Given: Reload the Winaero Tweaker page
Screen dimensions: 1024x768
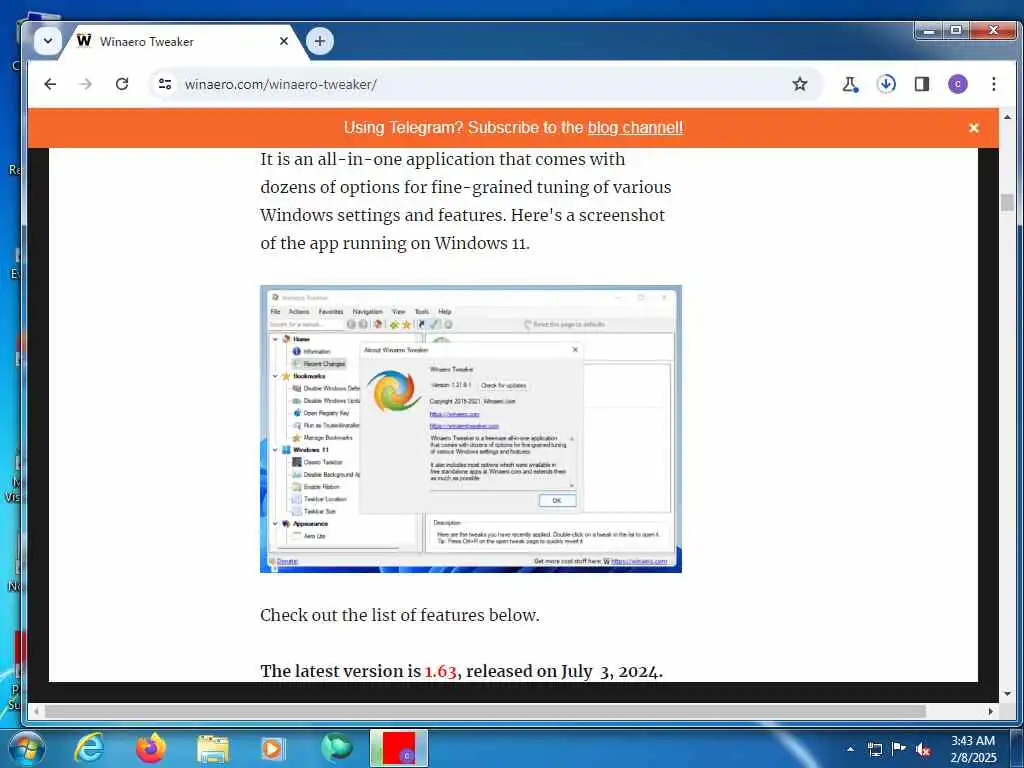Looking at the screenshot, I should [x=122, y=84].
